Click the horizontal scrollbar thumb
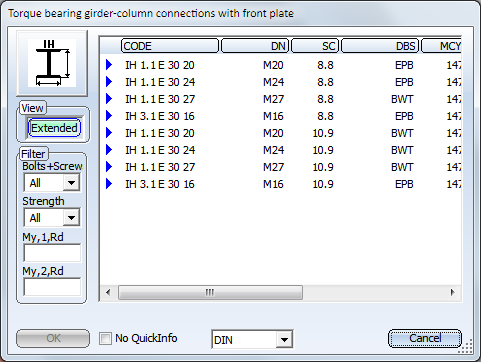 [210, 292]
